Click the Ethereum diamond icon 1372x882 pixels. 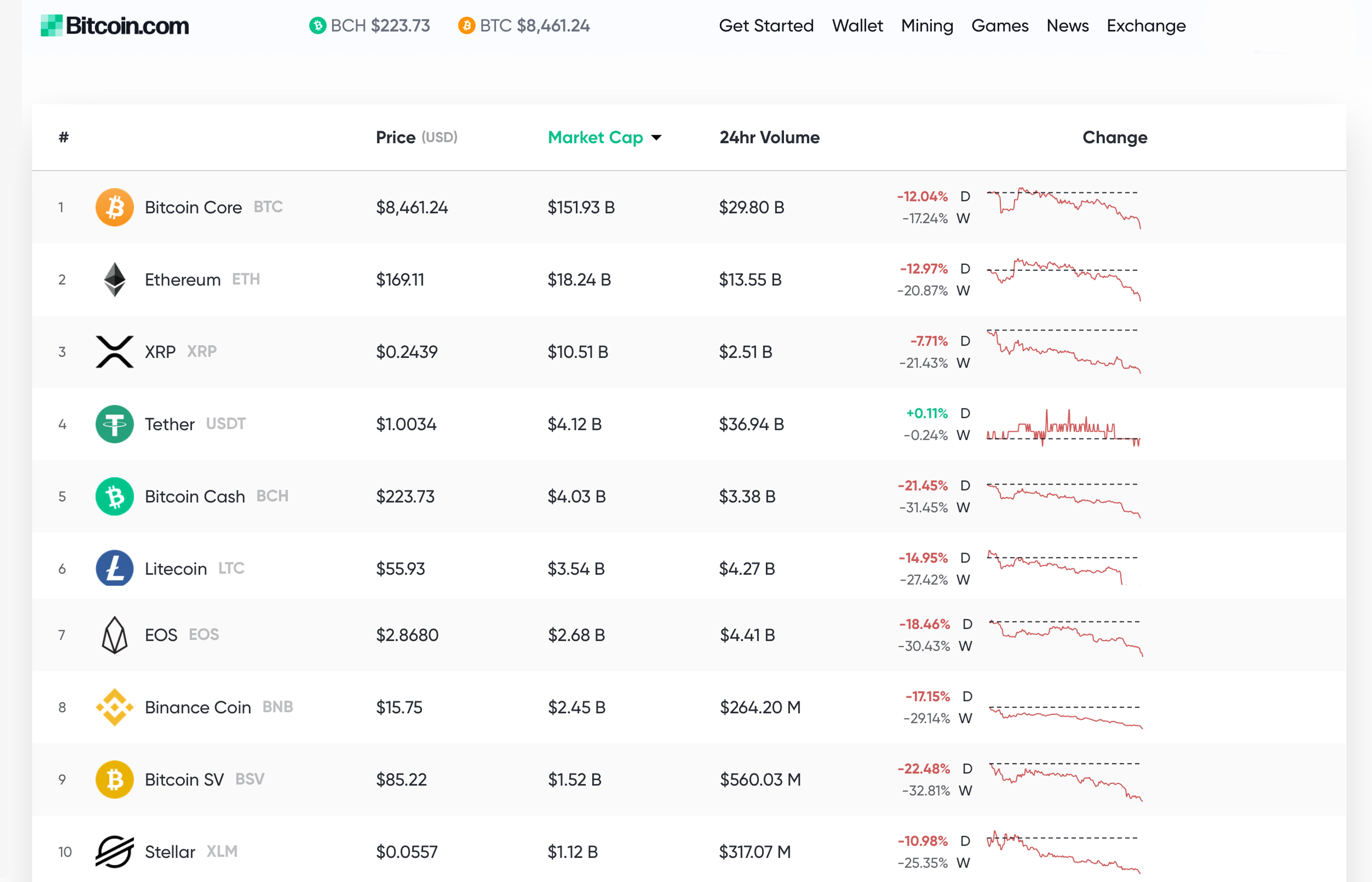pyautogui.click(x=115, y=279)
